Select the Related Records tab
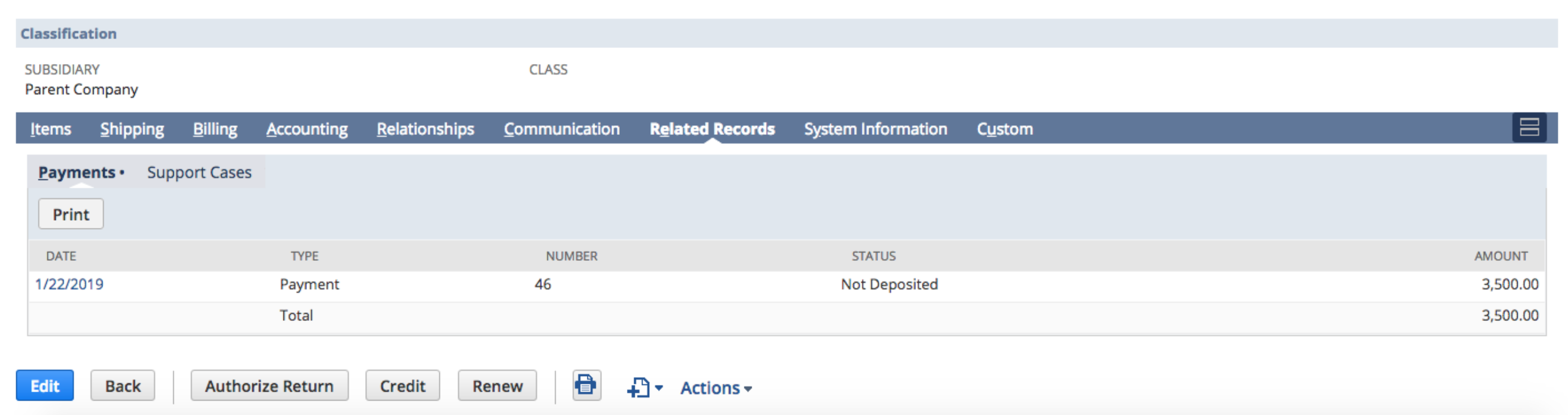The height and width of the screenshot is (415, 1568). (x=711, y=128)
